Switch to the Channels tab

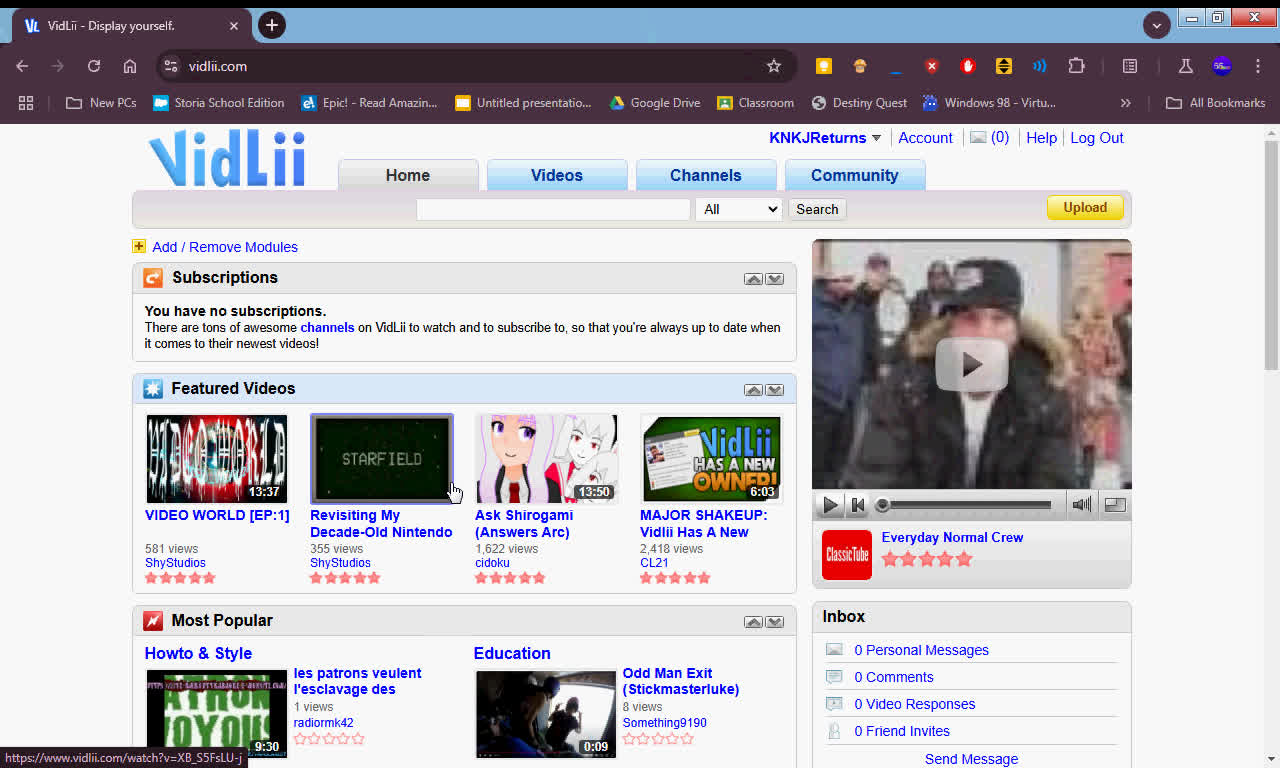tap(705, 175)
